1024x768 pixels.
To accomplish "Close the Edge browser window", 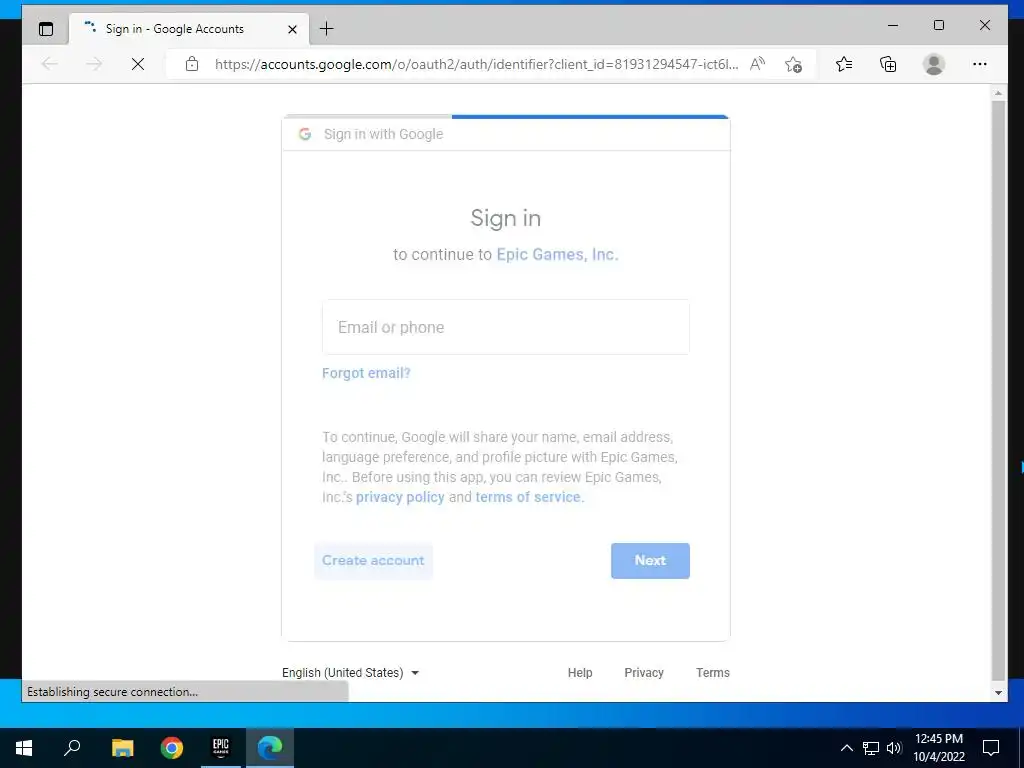I will (985, 25).
